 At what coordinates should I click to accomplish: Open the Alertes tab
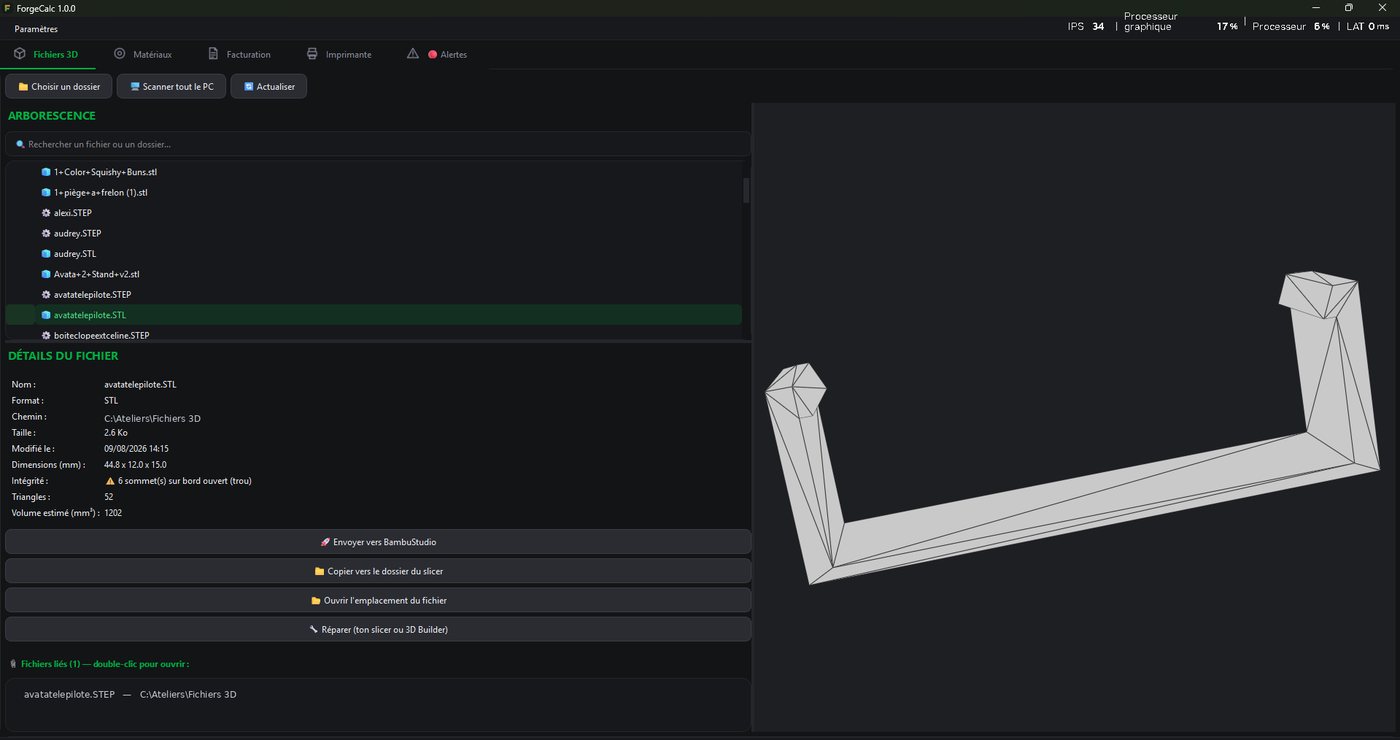[437, 54]
